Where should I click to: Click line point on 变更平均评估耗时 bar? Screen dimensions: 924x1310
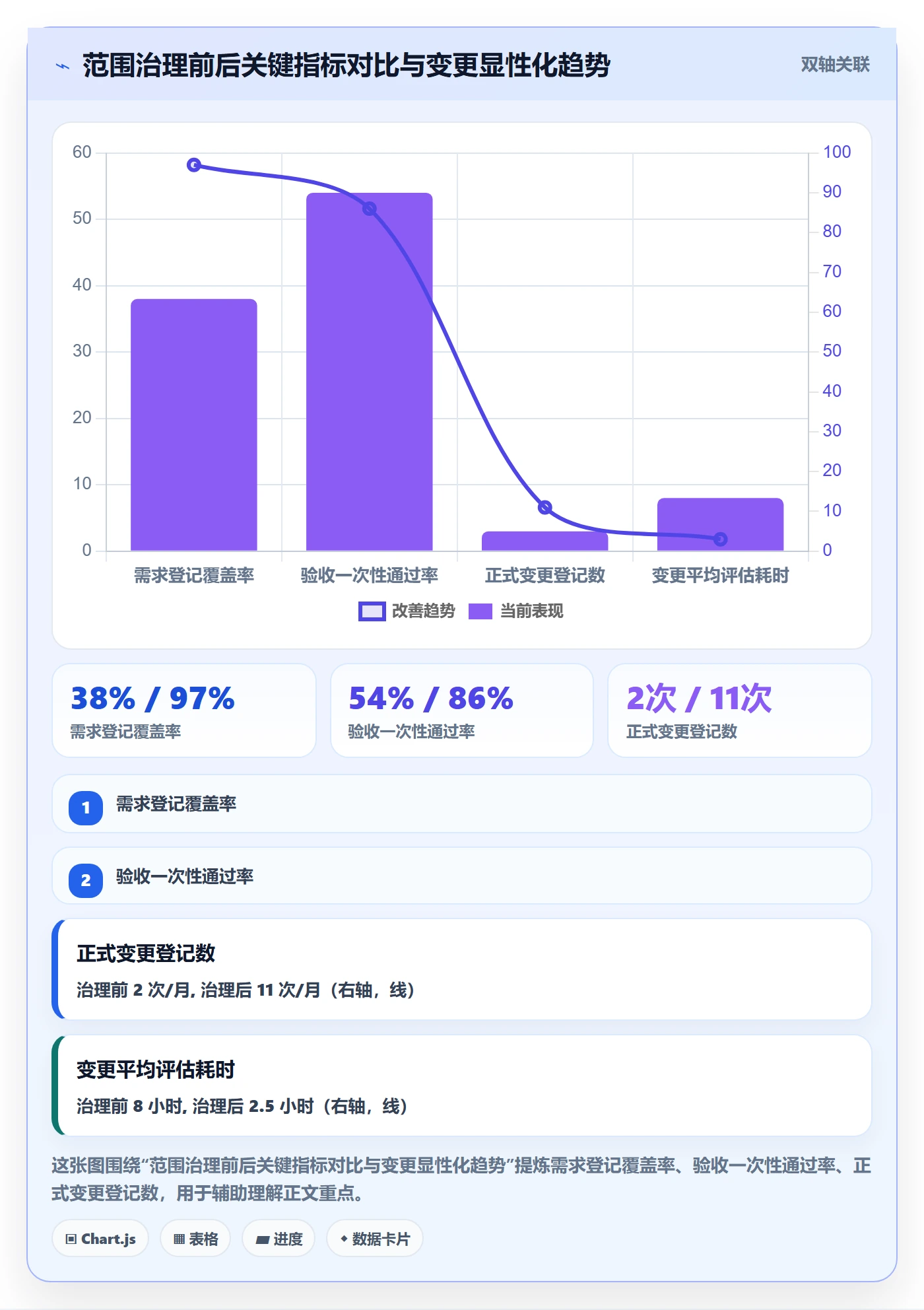(721, 539)
